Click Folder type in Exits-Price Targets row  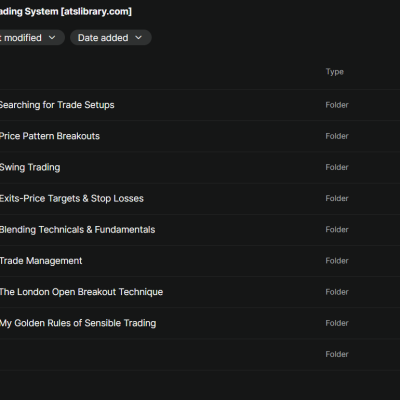click(x=337, y=198)
